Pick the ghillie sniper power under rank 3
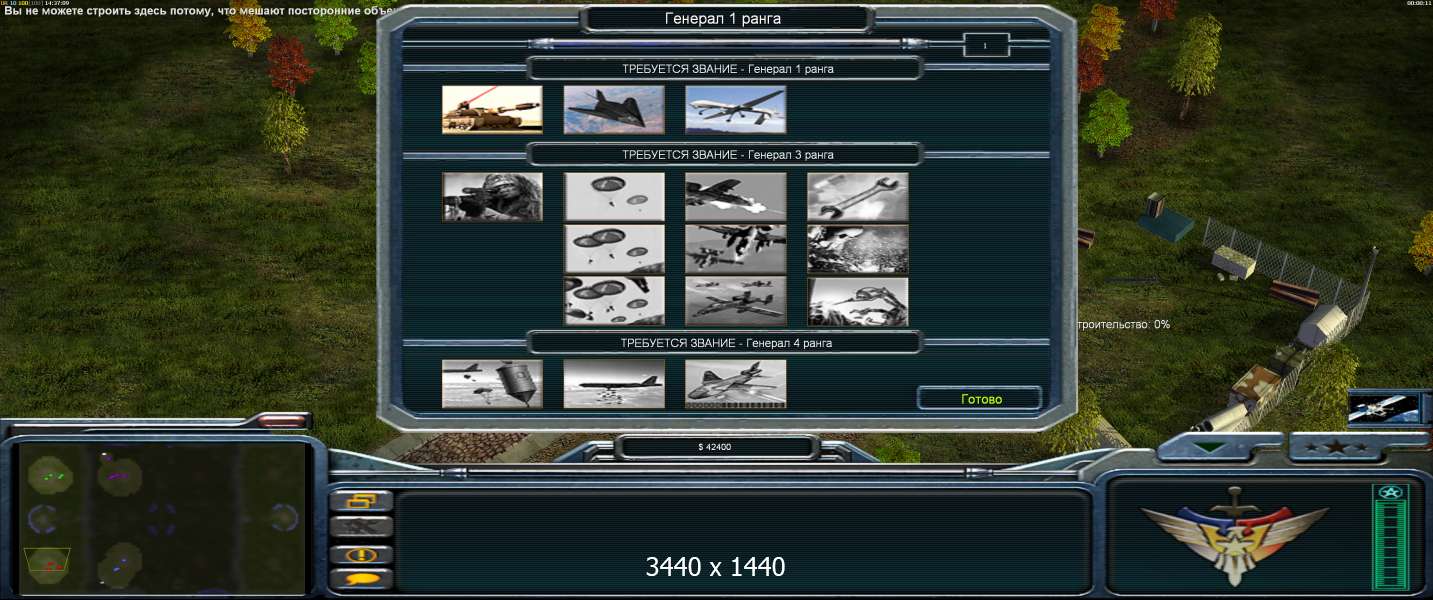1433x600 pixels. [x=492, y=196]
